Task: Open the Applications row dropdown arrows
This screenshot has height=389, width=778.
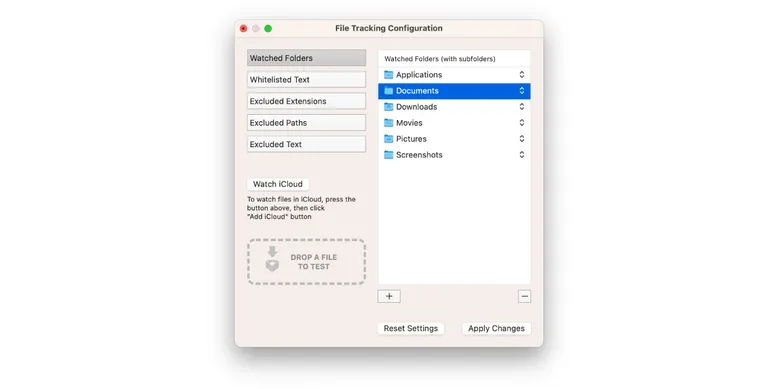Action: pyautogui.click(x=522, y=75)
